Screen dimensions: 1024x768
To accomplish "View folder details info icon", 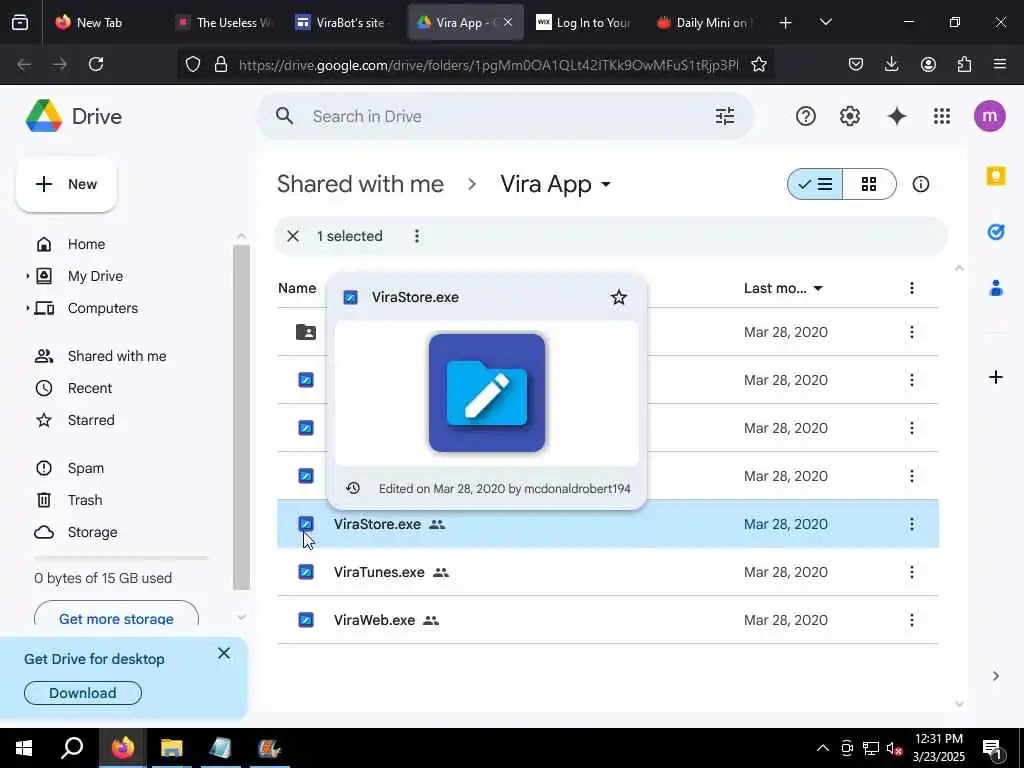I will point(921,184).
